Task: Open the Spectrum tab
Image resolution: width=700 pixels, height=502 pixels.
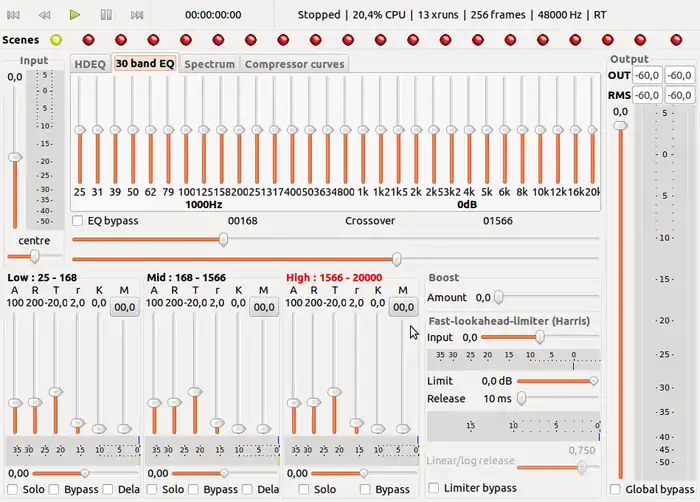Action: pos(209,64)
